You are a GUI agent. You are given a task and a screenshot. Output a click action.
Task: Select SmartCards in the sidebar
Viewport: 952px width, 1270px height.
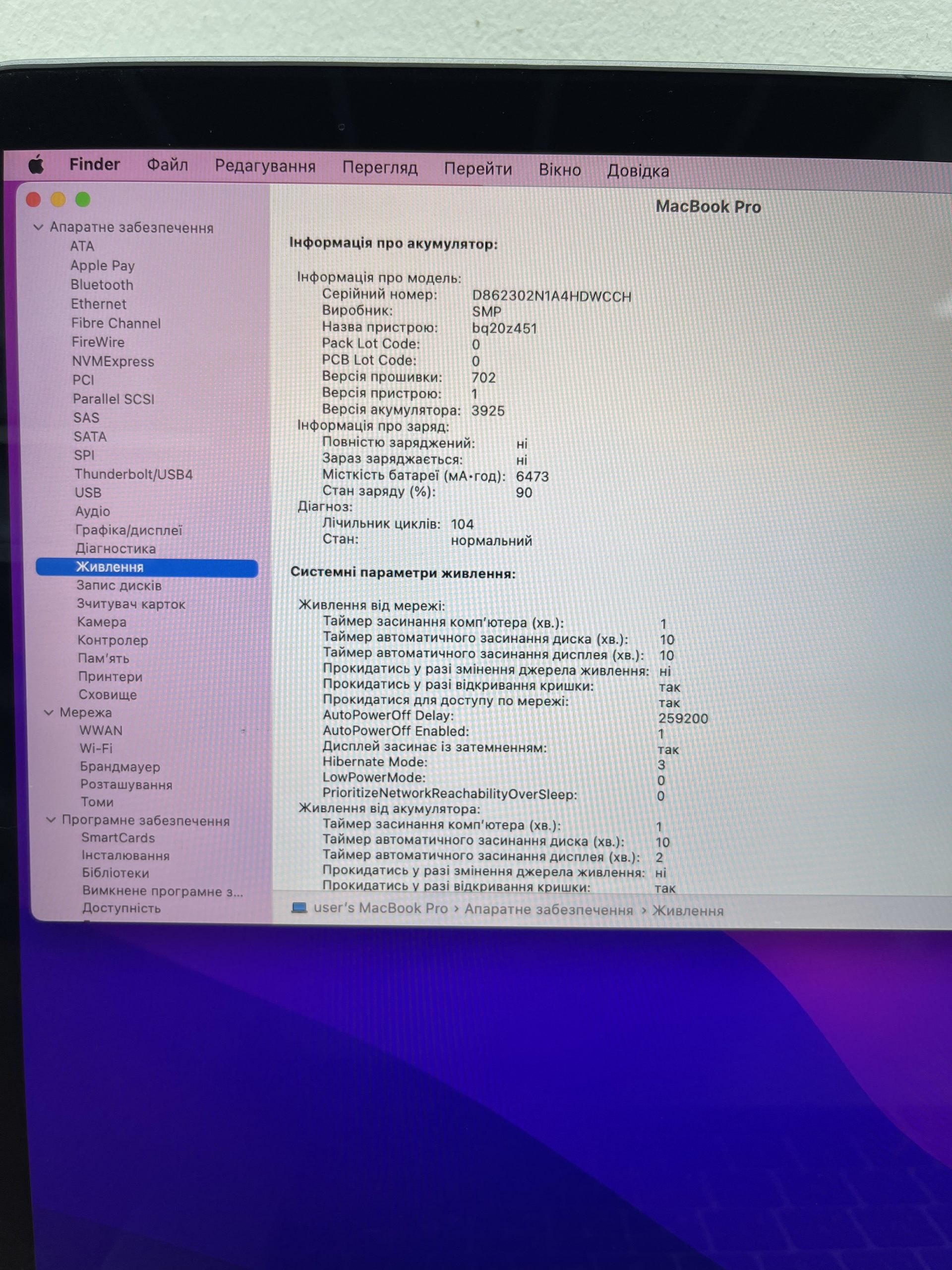pyautogui.click(x=118, y=838)
